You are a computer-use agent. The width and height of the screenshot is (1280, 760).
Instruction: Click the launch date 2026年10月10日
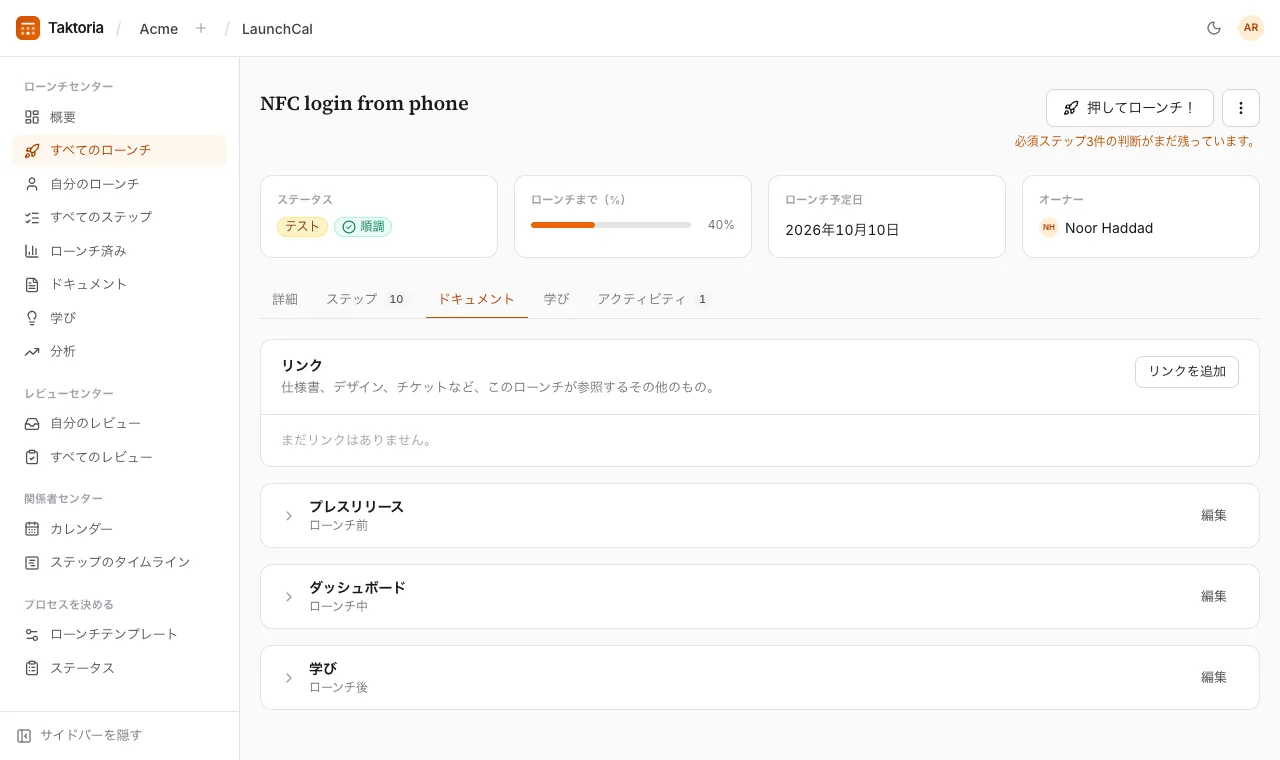click(x=842, y=230)
